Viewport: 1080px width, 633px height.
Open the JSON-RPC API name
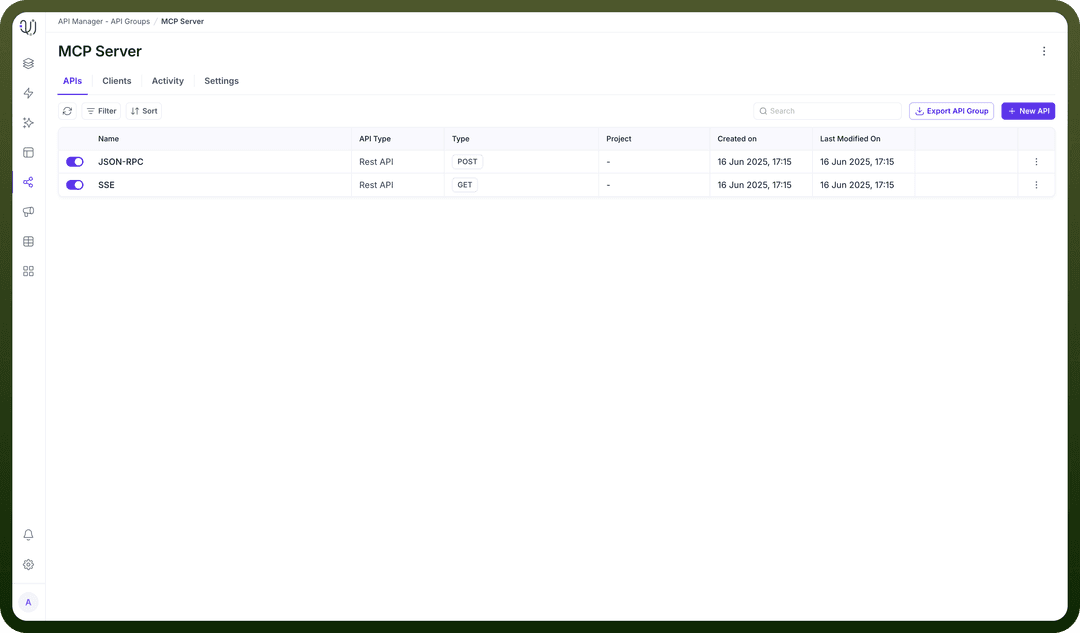[121, 162]
